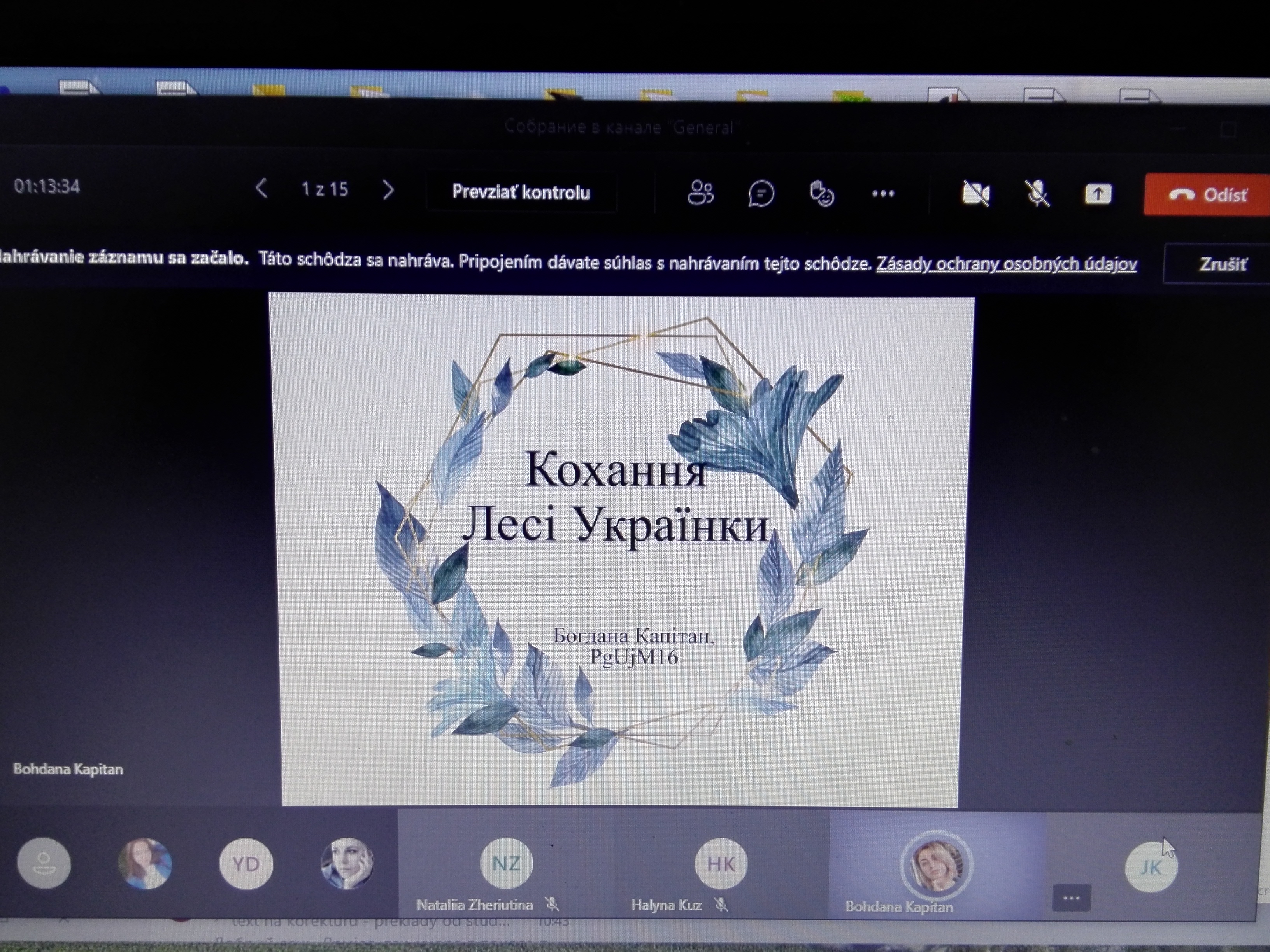Screen dimensions: 1270x952
Task: Go to the previous slide arrow
Action: (x=261, y=188)
